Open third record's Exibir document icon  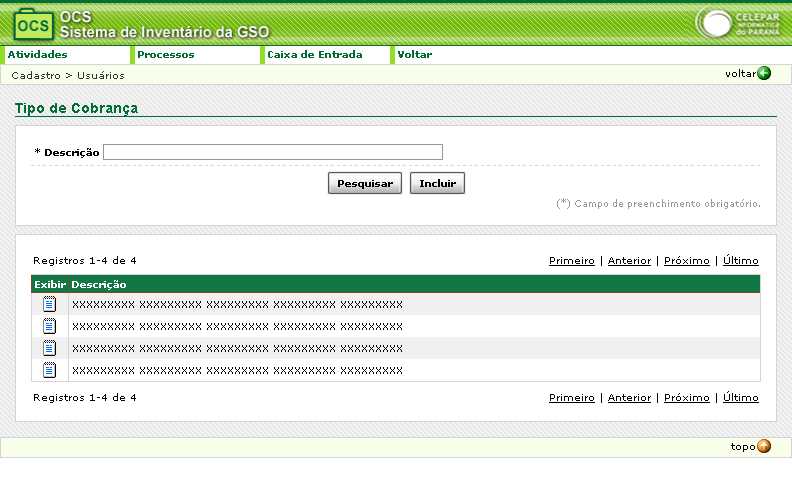point(49,348)
